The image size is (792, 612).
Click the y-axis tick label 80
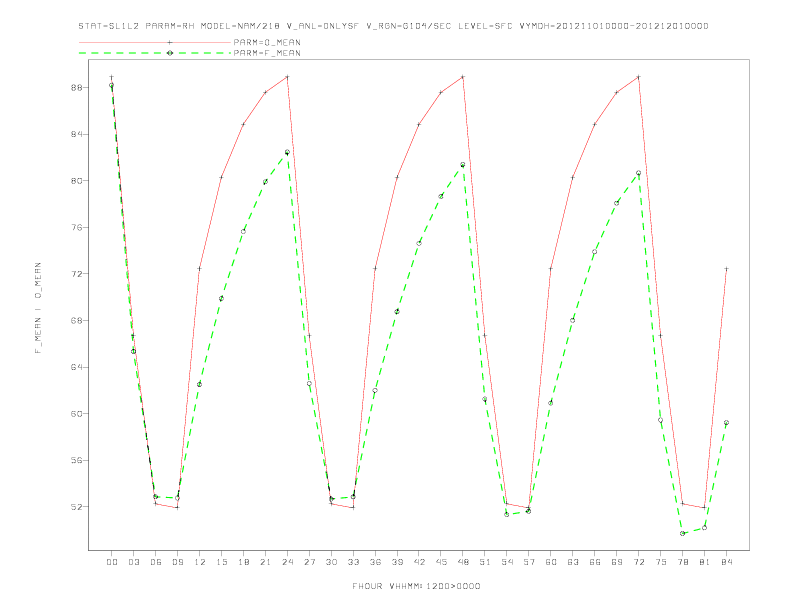(x=77, y=181)
